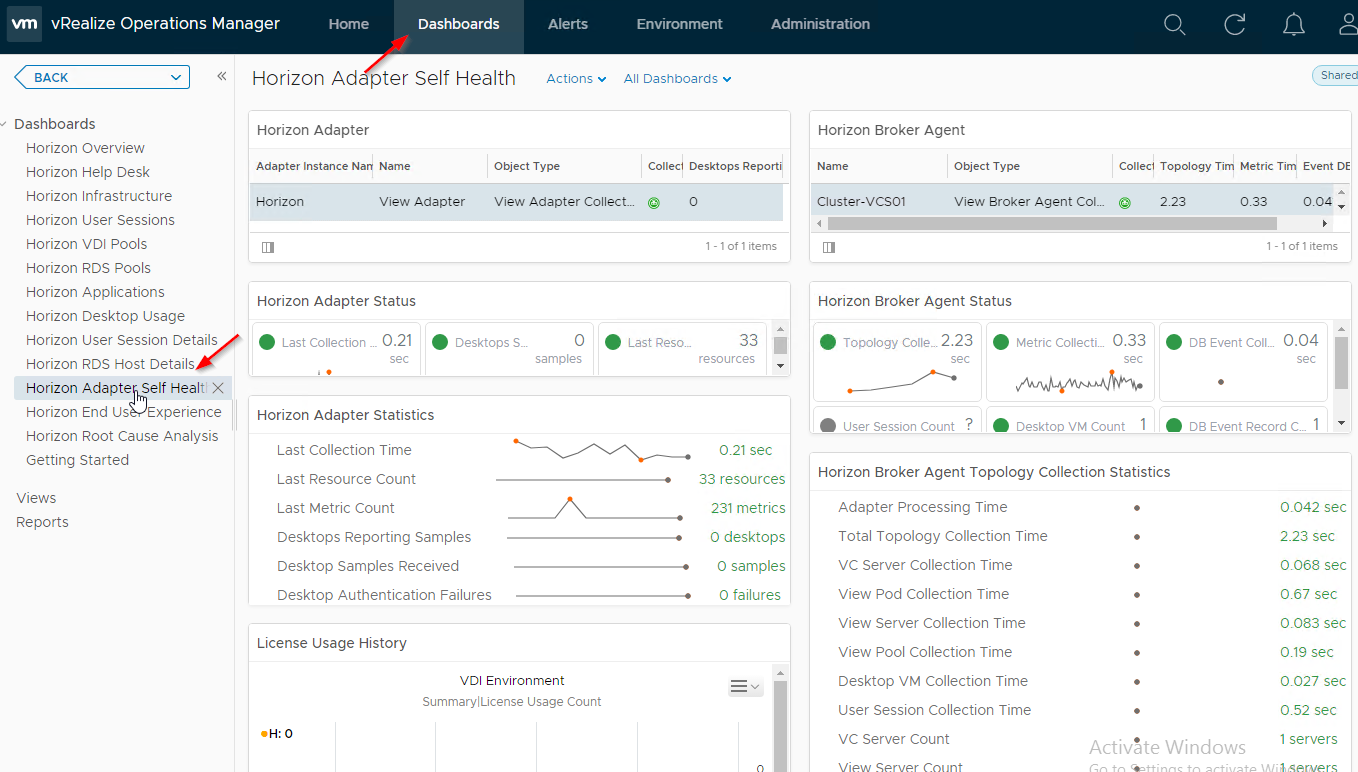The image size is (1358, 772).
Task: Open the BACK dropdown selector
Action: pyautogui.click(x=102, y=77)
